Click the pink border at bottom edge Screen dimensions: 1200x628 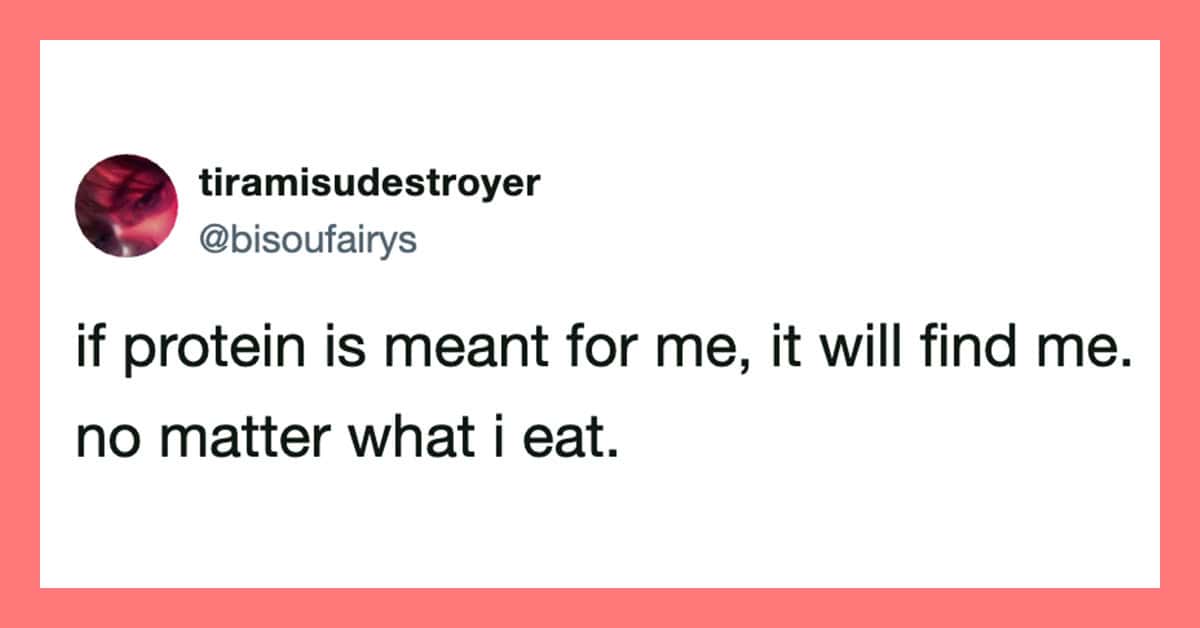pyautogui.click(x=600, y=608)
